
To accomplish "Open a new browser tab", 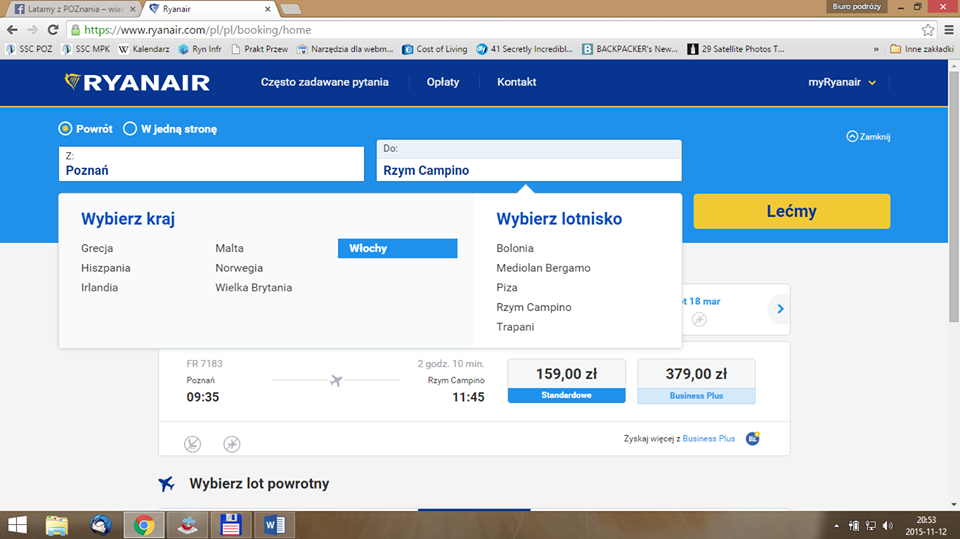I will click(290, 9).
